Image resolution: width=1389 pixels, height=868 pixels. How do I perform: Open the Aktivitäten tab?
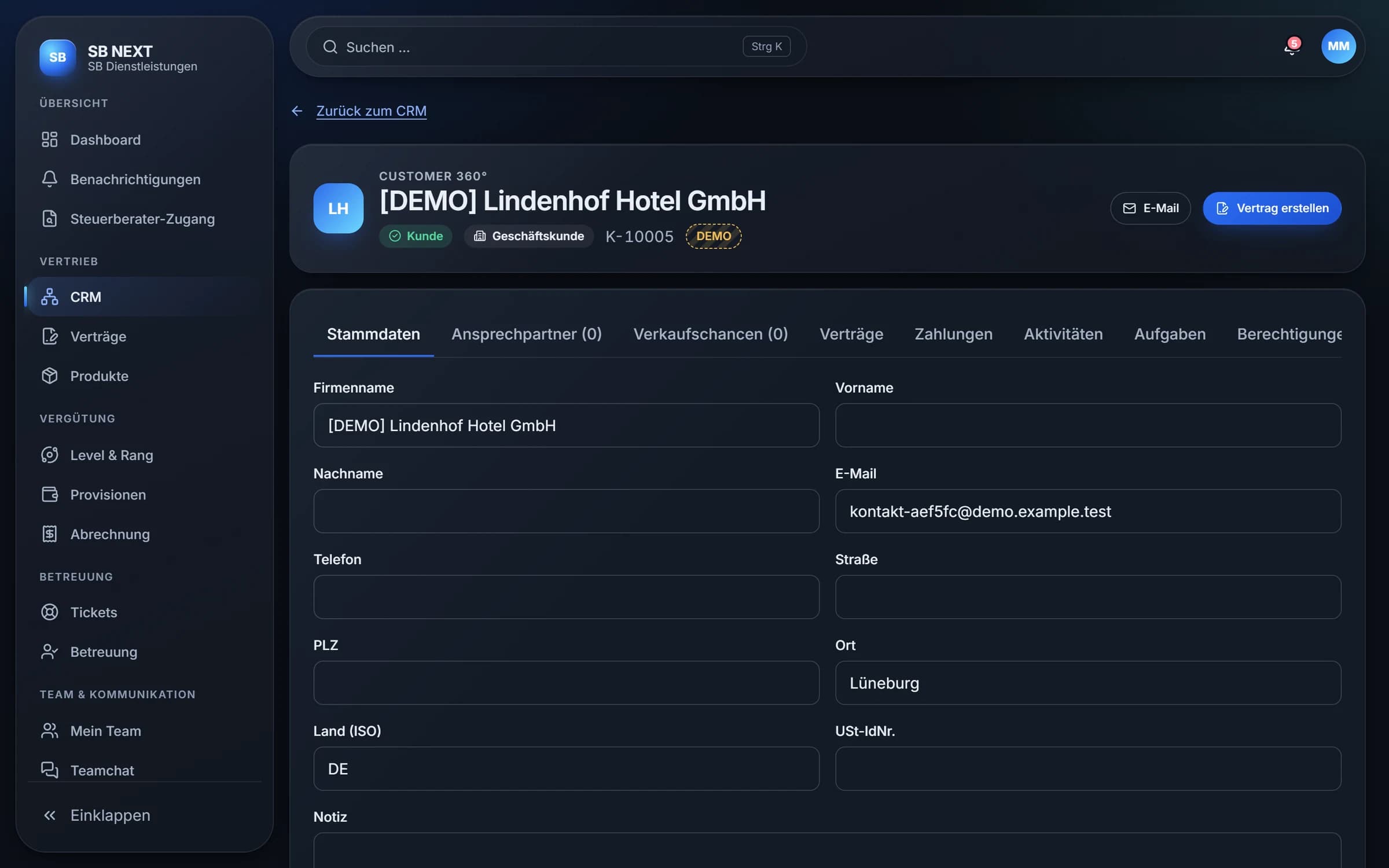(1063, 334)
